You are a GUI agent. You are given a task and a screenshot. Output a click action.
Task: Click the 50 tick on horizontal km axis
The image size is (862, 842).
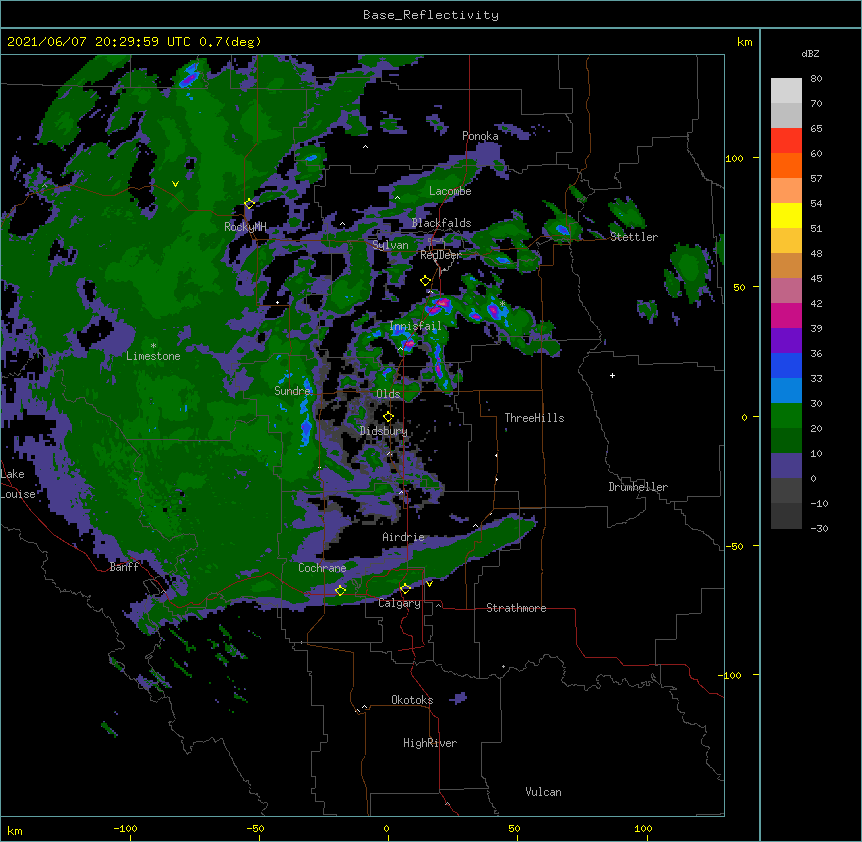click(x=514, y=828)
